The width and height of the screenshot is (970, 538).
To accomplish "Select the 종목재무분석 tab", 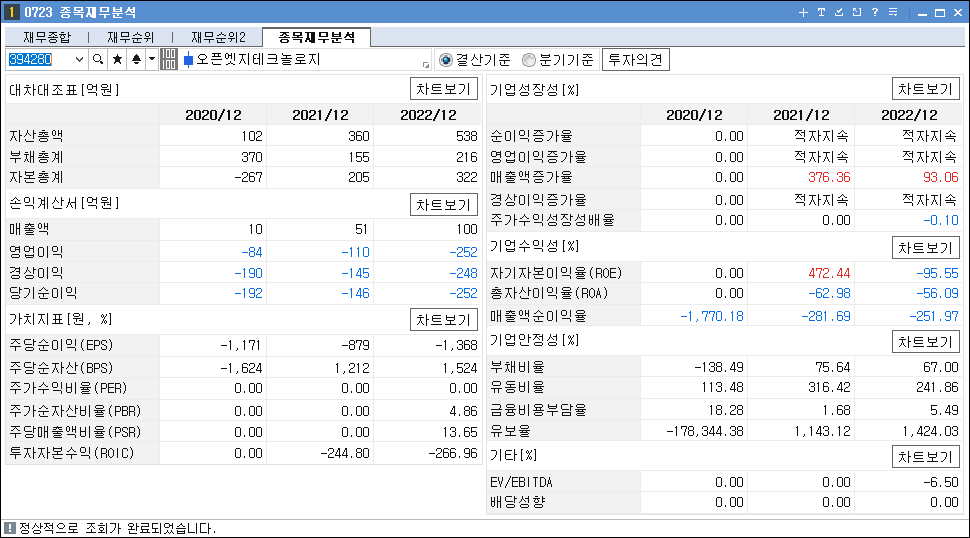I will [317, 37].
